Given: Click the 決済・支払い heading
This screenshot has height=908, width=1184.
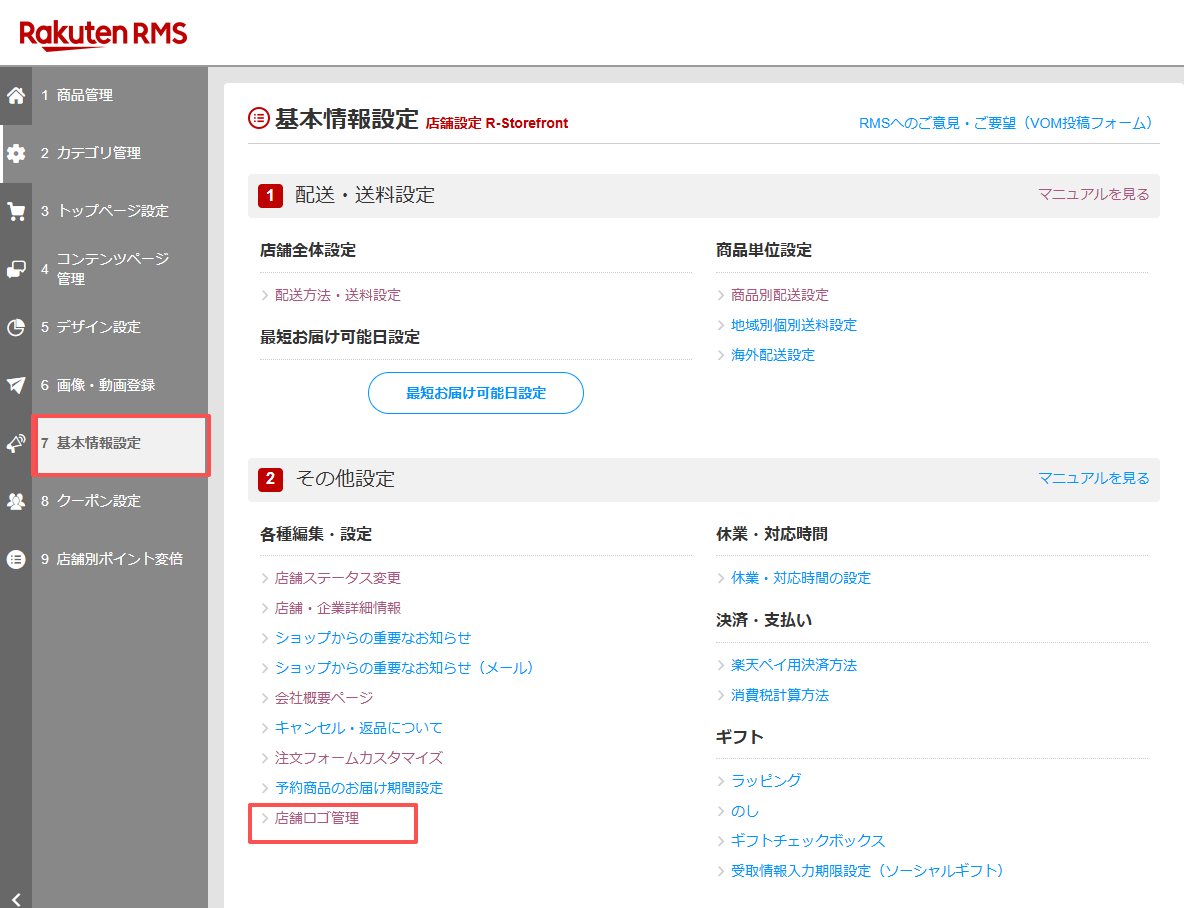Looking at the screenshot, I should [763, 620].
